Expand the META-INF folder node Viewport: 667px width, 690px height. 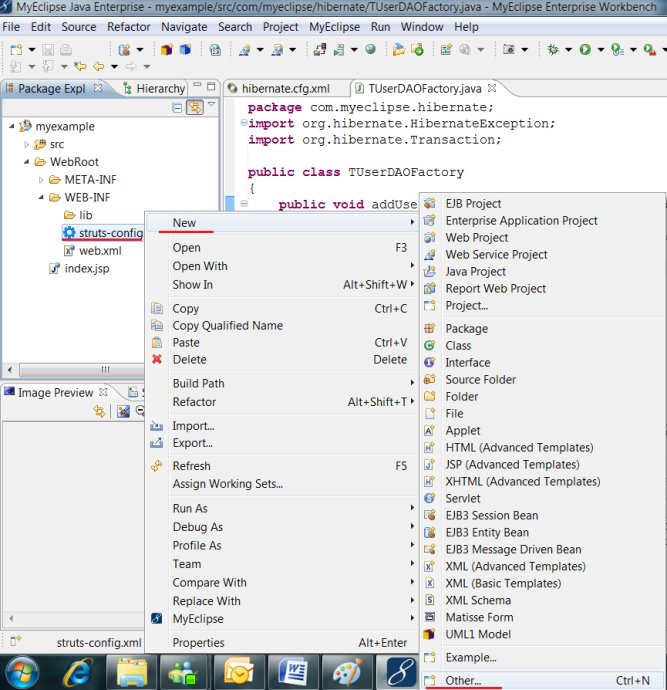tap(41, 180)
